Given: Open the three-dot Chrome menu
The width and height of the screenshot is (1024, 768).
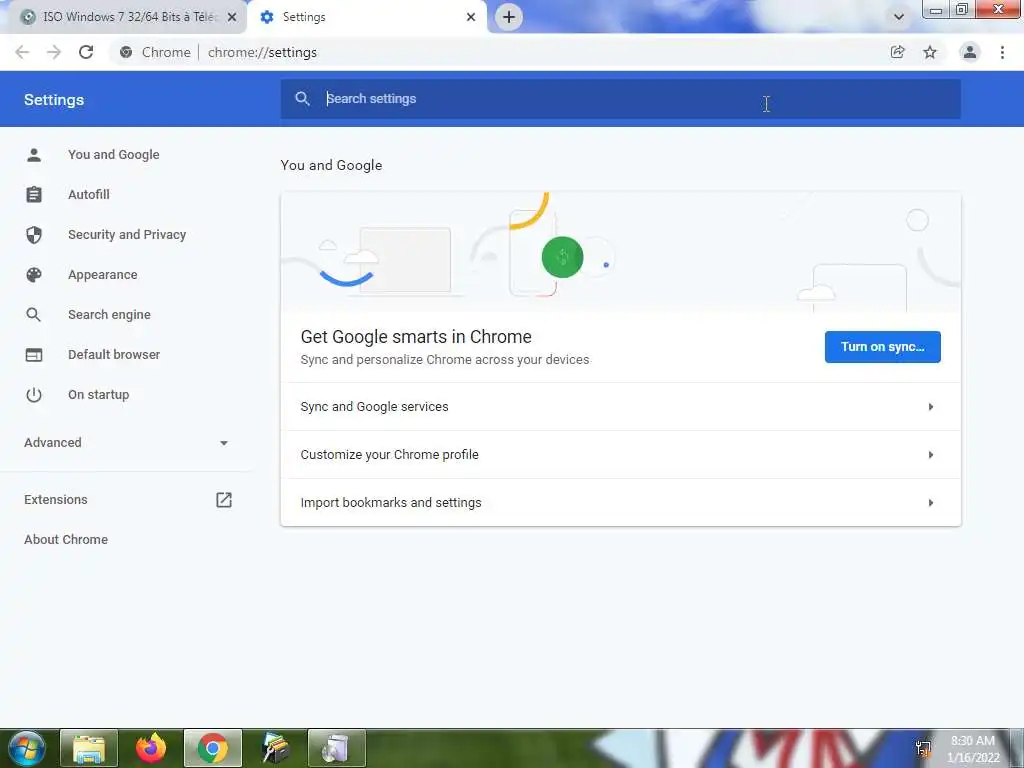Looking at the screenshot, I should click(1002, 52).
